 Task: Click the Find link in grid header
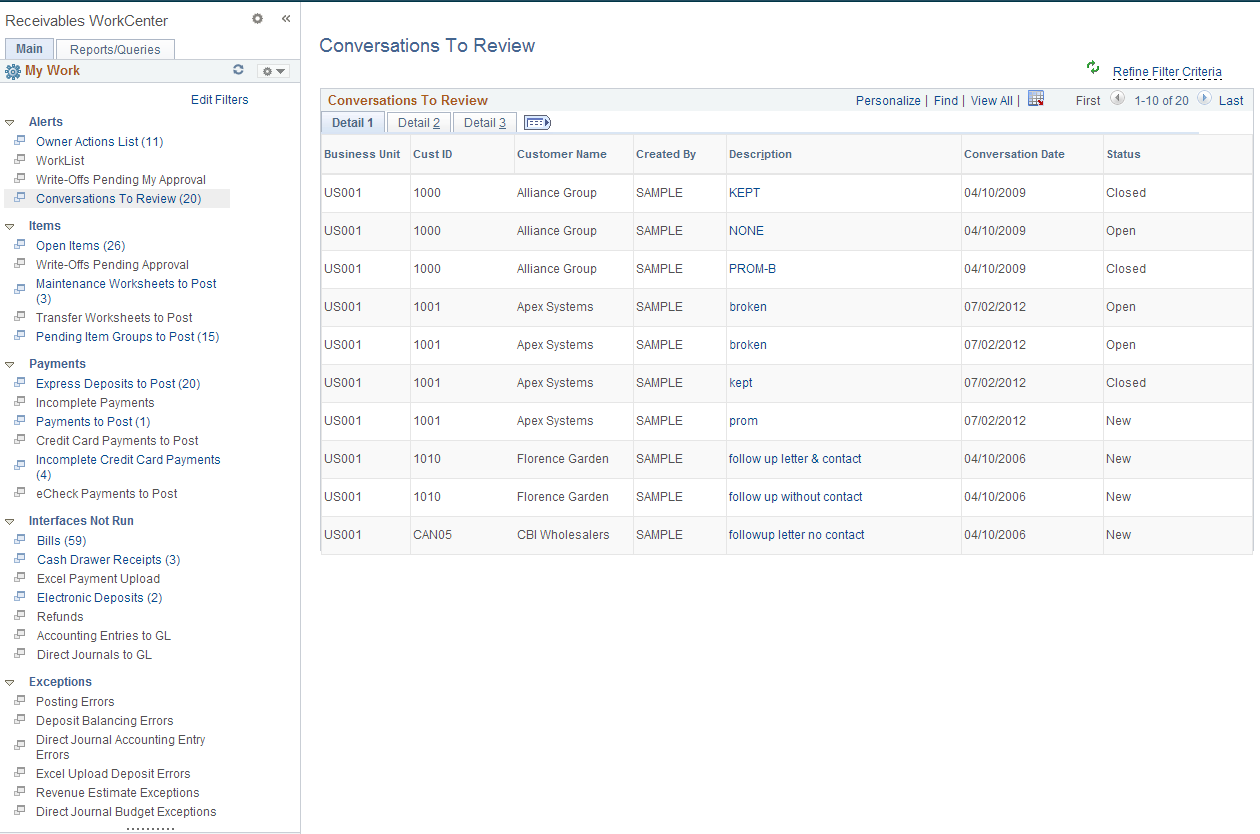pos(946,101)
